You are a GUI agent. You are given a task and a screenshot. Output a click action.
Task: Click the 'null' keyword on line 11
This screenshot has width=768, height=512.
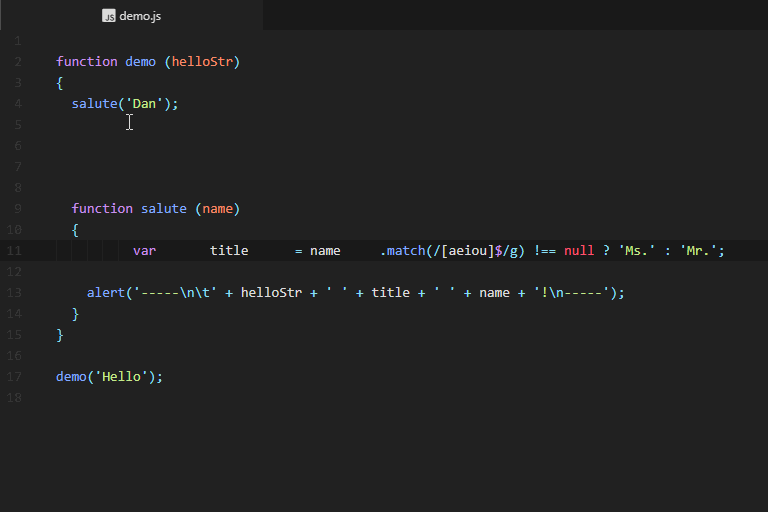point(579,251)
